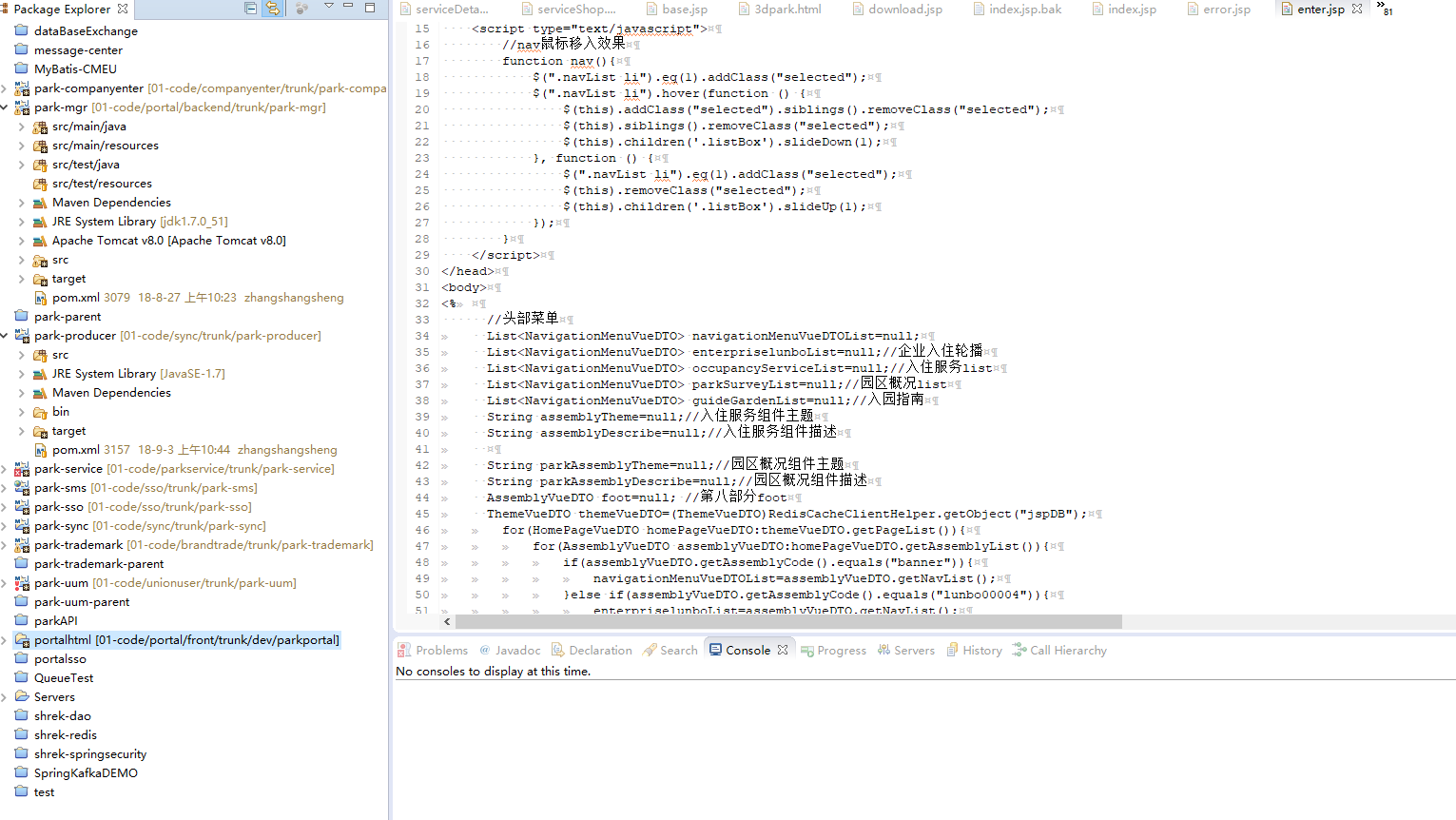Toggle Link with Editor in Package Explorer
Viewport: 1456px width, 820px height.
point(273,9)
